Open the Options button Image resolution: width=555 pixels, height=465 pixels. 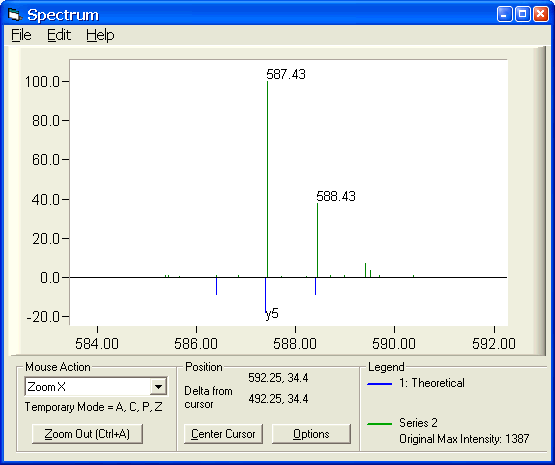point(311,434)
